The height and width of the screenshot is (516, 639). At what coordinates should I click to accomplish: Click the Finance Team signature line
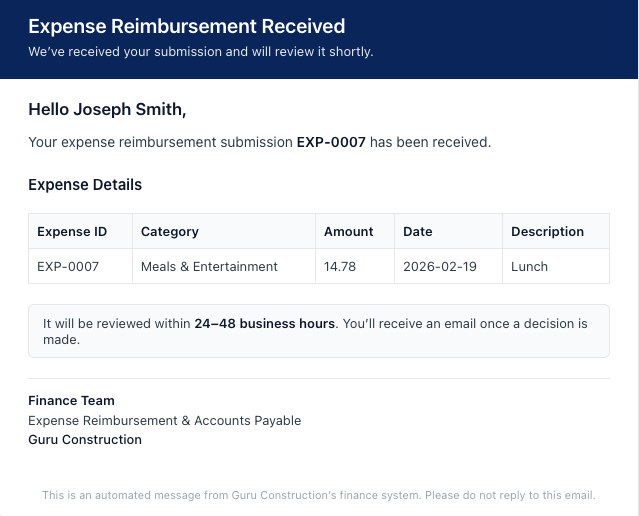click(x=71, y=401)
